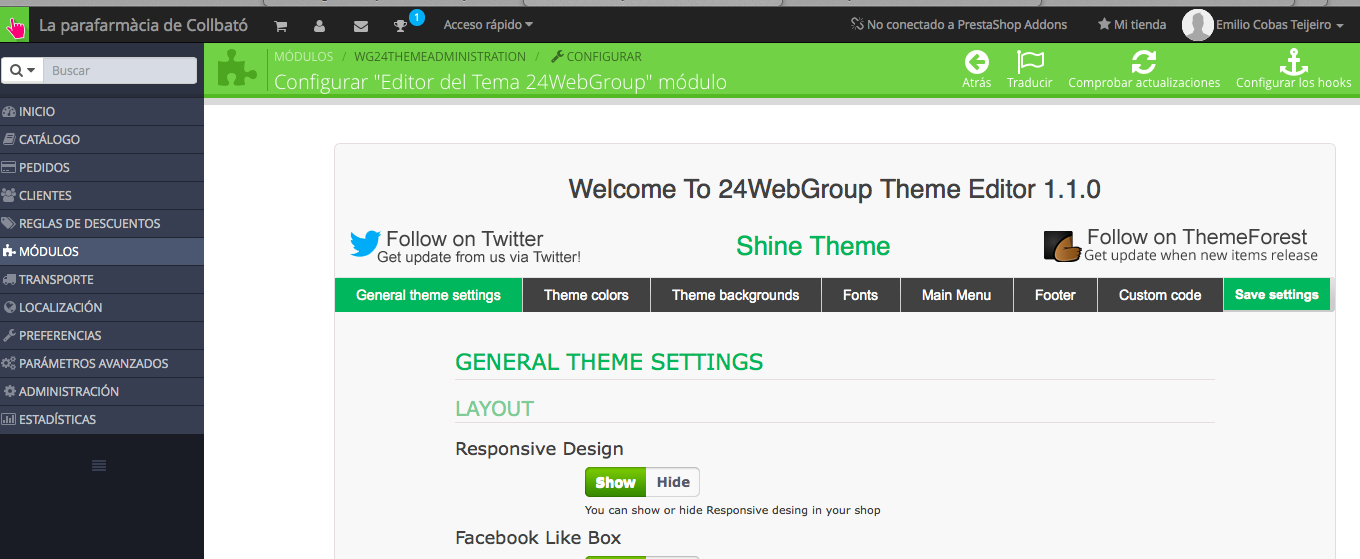Open Administración in the sidebar
The width and height of the screenshot is (1360, 559).
[x=102, y=392]
